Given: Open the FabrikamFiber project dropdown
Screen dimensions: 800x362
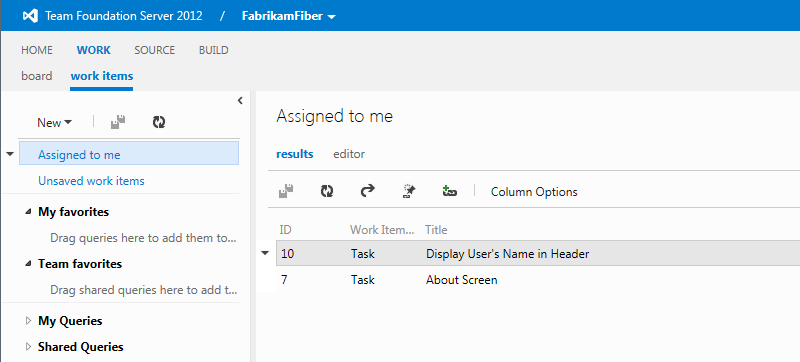Looking at the screenshot, I should pyautogui.click(x=288, y=16).
